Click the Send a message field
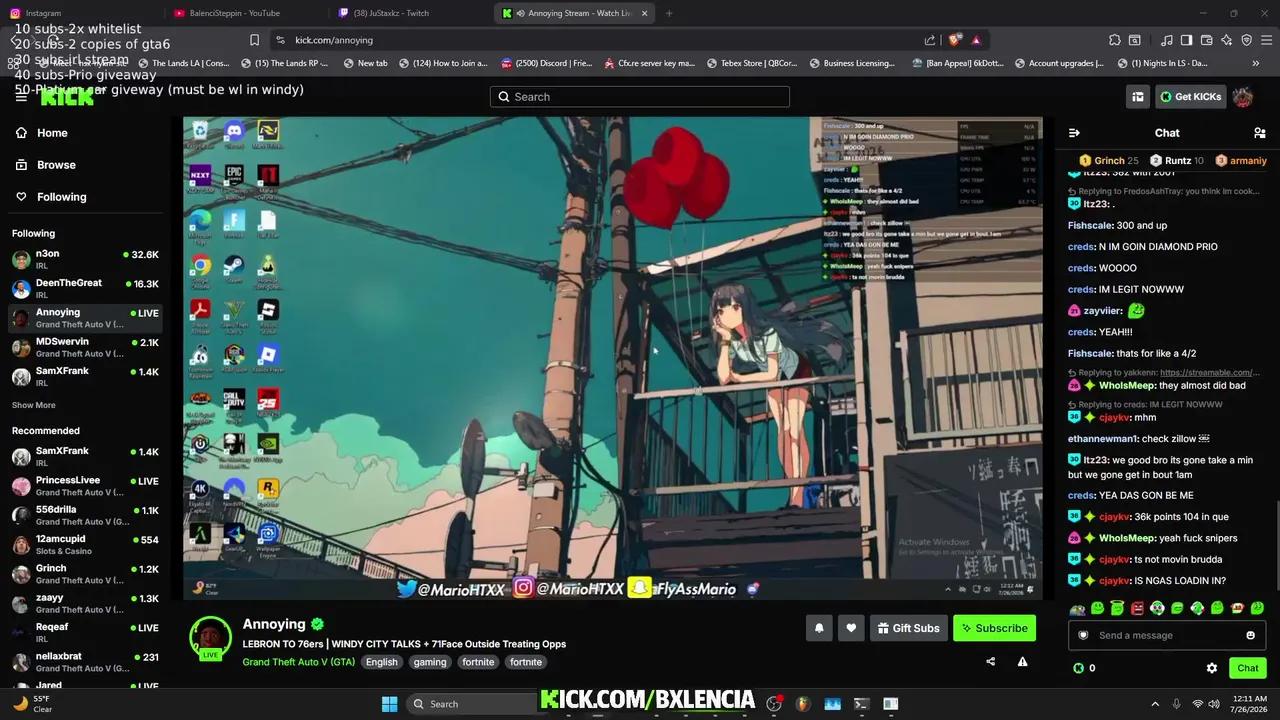The width and height of the screenshot is (1280, 720). pyautogui.click(x=1167, y=635)
